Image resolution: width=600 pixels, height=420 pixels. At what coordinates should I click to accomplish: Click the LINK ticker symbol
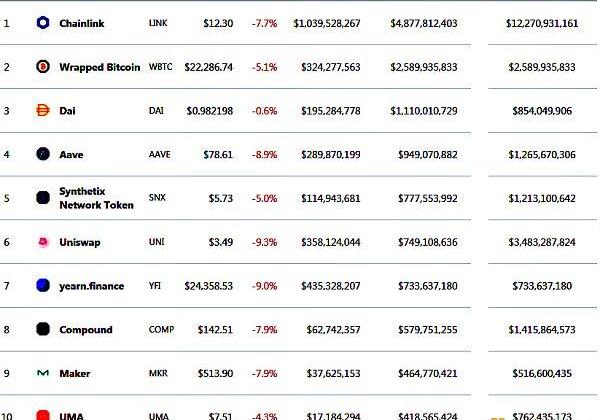click(158, 23)
